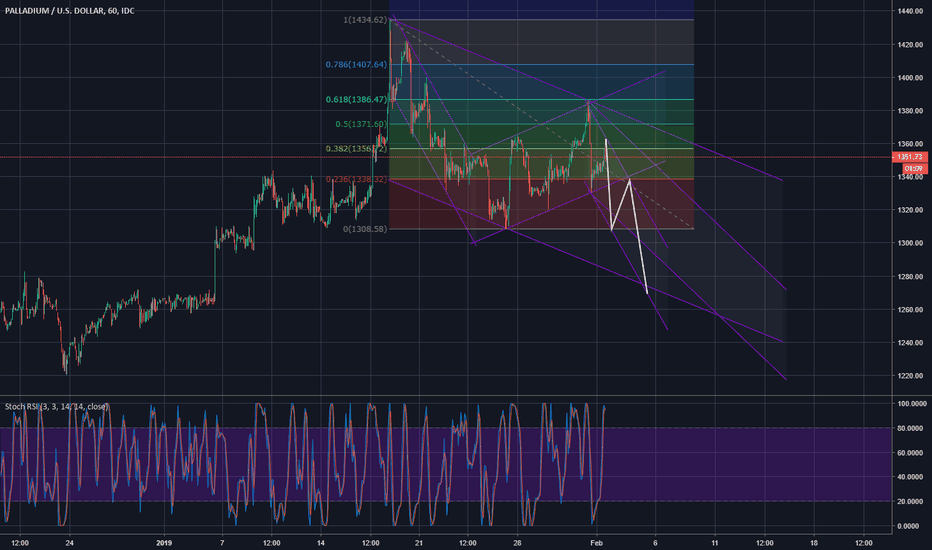Click 40.0000 on the Stoch RSI scale
Screen dimensions: 932x550
click(x=911, y=477)
